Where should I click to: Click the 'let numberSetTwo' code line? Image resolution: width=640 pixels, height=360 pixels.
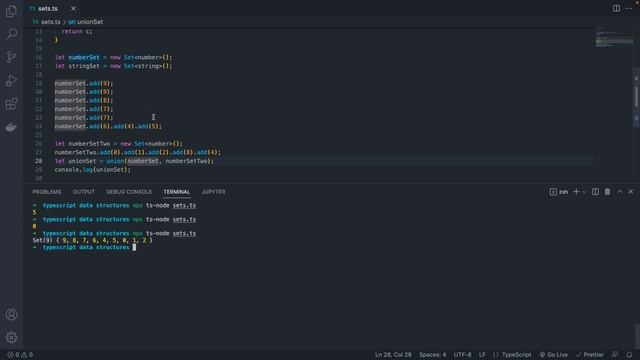point(119,144)
